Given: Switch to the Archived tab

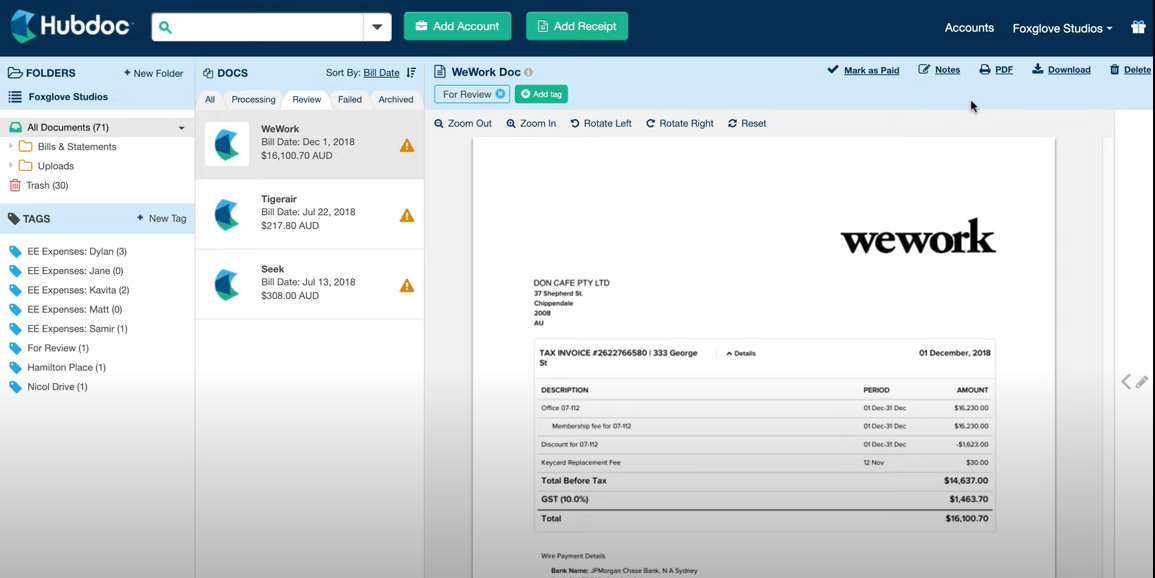Looking at the screenshot, I should point(396,99).
